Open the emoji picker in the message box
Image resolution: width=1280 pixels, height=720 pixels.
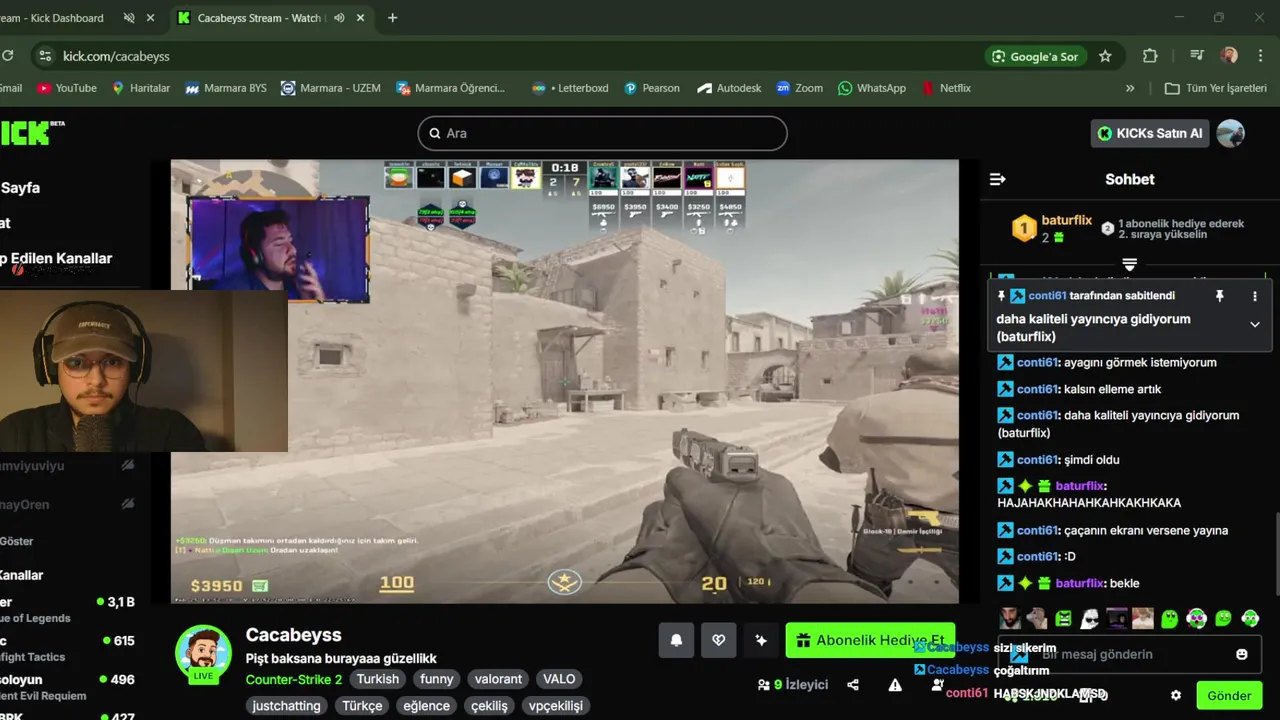[x=1242, y=654]
